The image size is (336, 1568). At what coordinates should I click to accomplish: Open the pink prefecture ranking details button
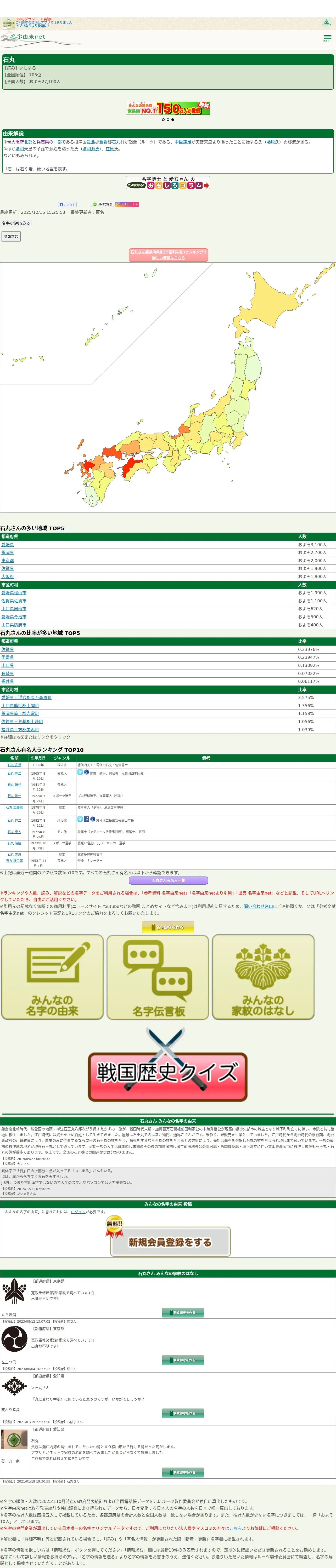coord(168,255)
